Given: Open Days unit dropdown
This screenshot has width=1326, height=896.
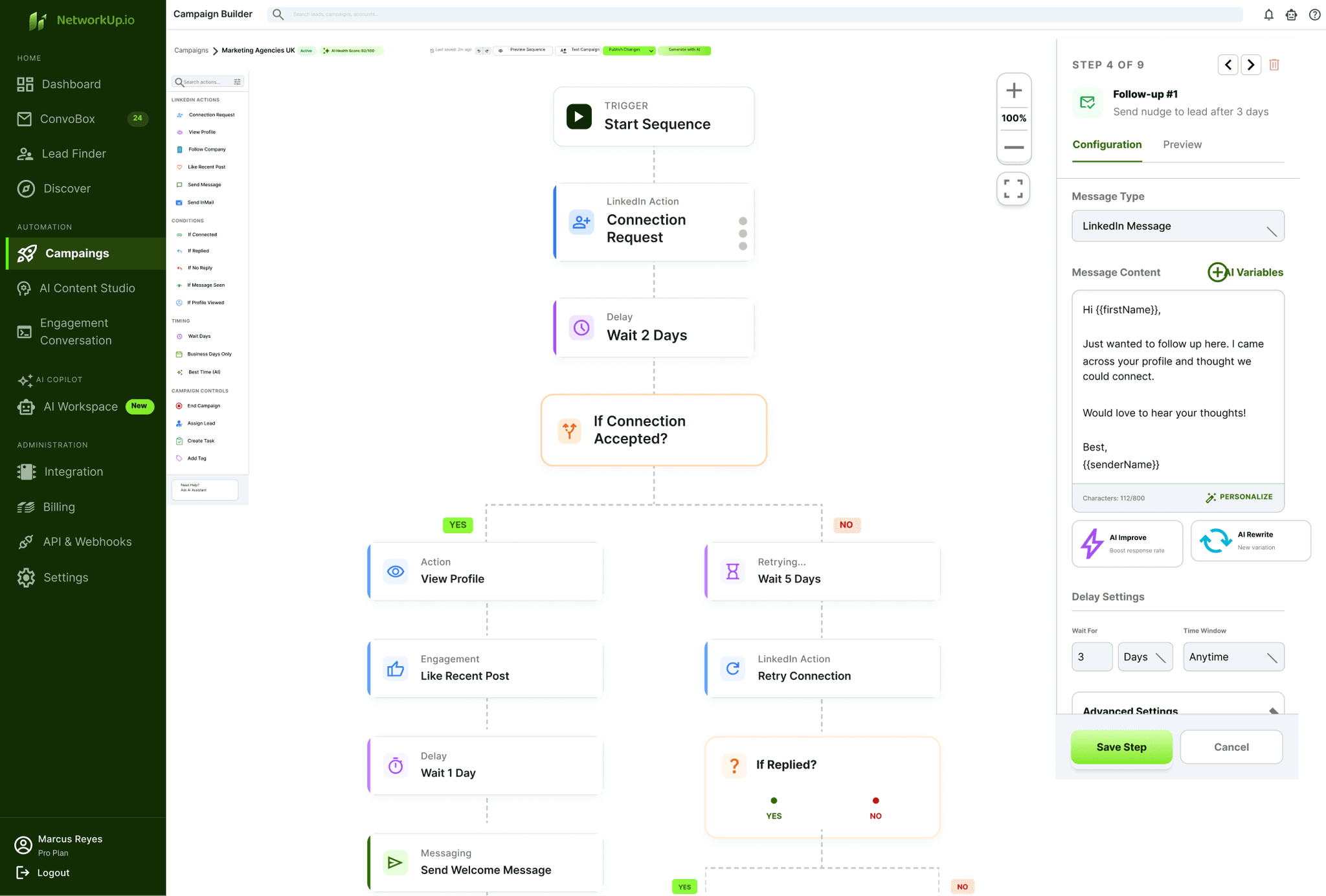Looking at the screenshot, I should click(x=1145, y=656).
